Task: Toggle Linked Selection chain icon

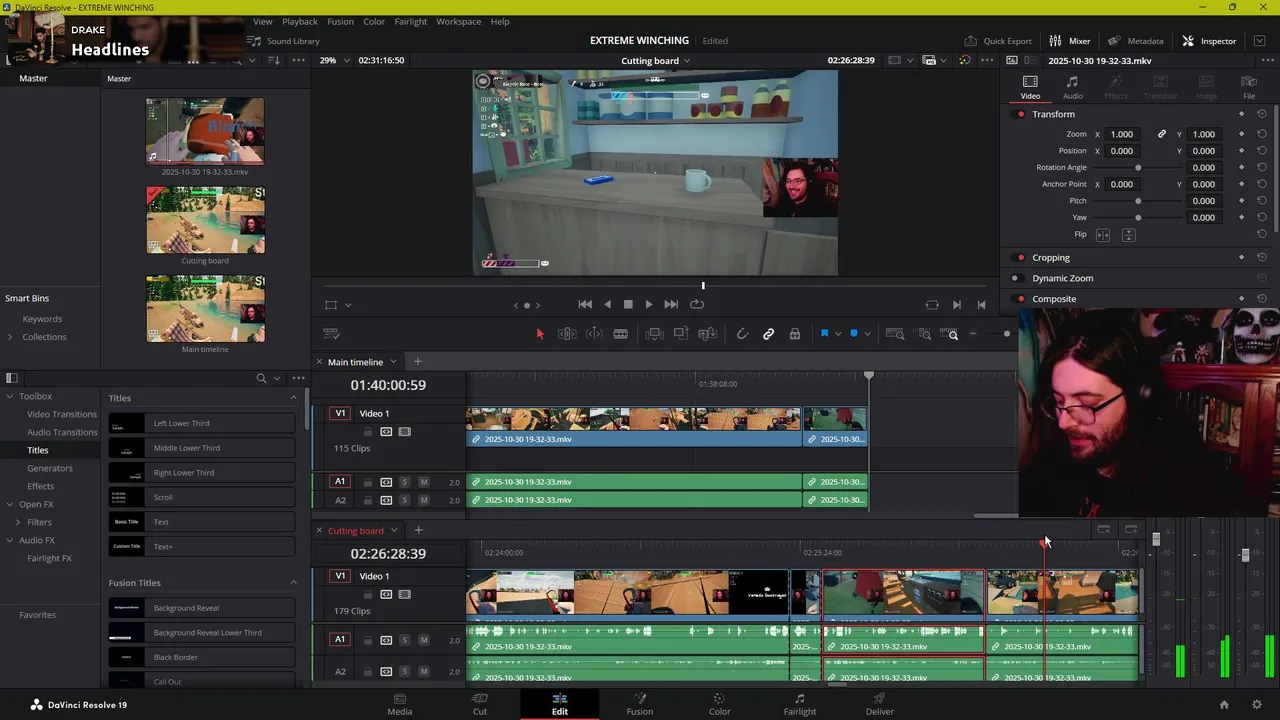Action: [x=768, y=334]
